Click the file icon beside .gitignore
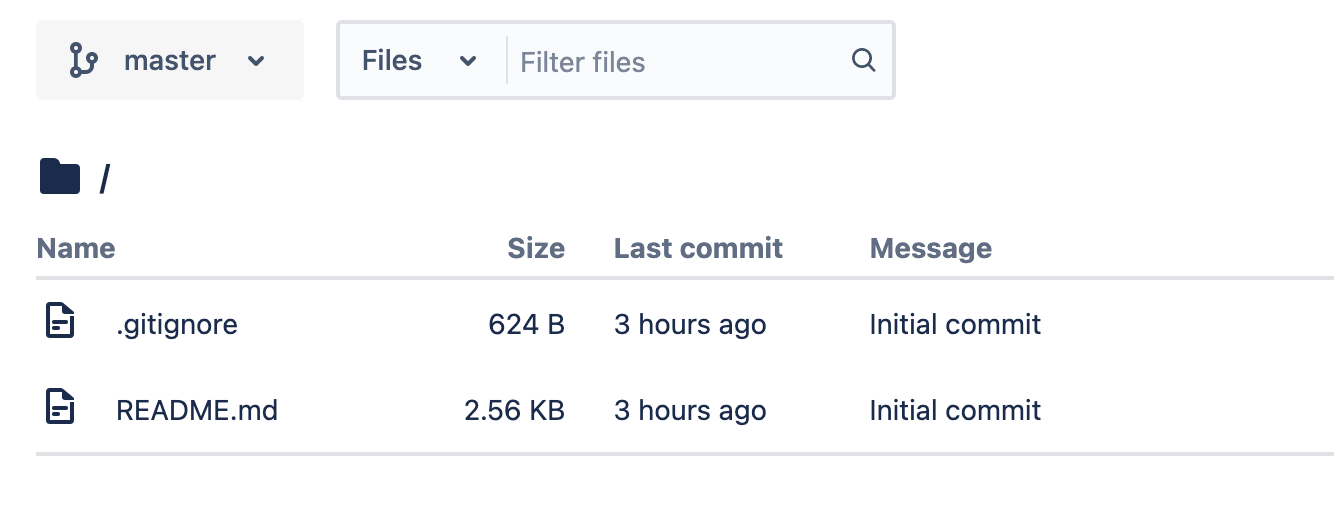Viewport: 1334px width, 514px height. pyautogui.click(x=61, y=321)
